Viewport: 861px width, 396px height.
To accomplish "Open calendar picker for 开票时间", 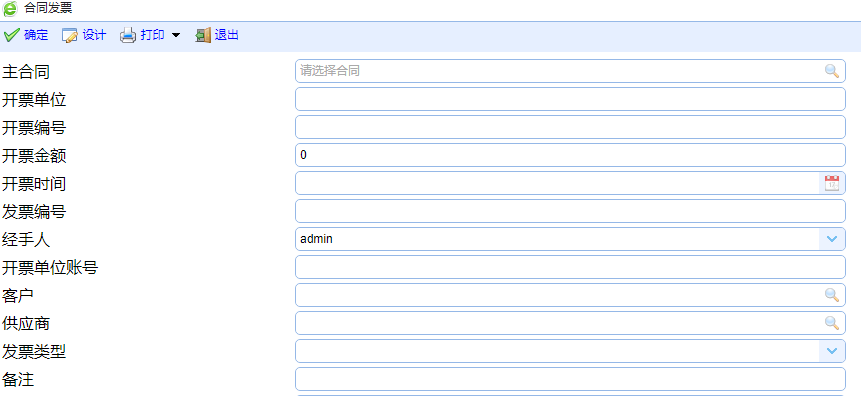I will [x=832, y=183].
